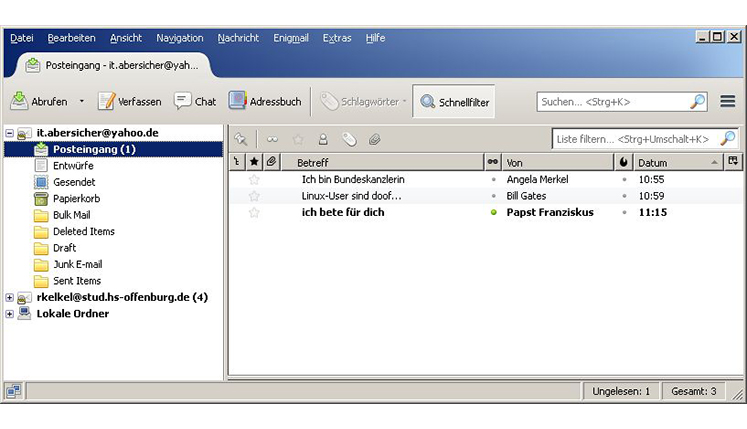Select the Papierkorb folder
Viewport: 747px width, 429px height.
point(76,199)
